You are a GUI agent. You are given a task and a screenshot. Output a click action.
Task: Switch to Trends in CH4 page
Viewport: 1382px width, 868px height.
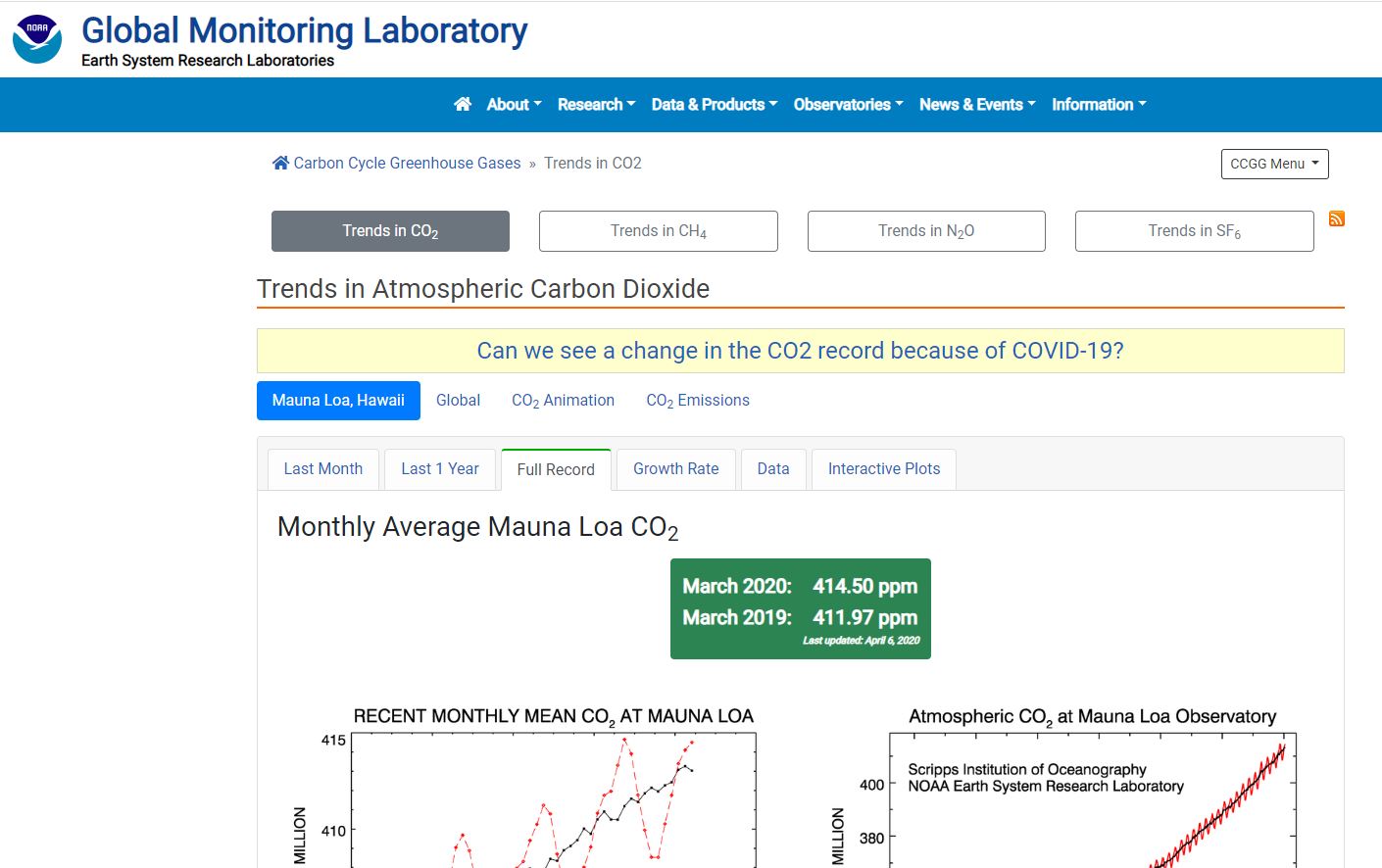(x=658, y=231)
